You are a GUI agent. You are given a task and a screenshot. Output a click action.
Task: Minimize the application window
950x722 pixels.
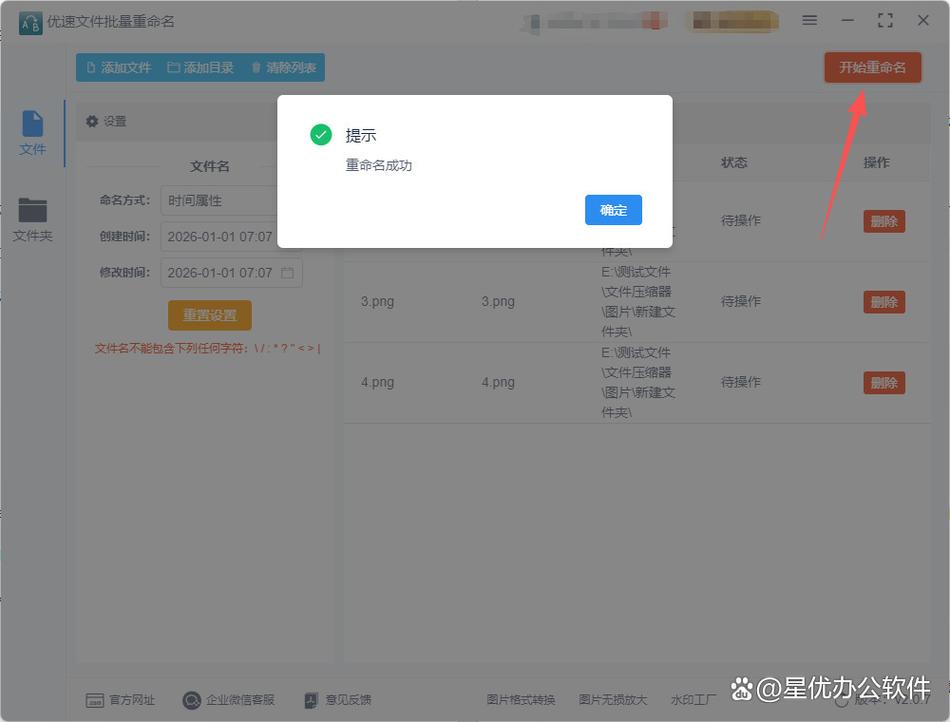[x=848, y=20]
